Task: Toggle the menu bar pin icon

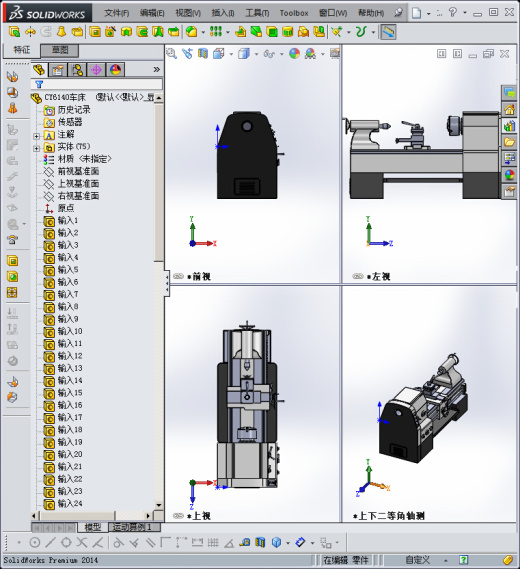Action: [x=398, y=13]
